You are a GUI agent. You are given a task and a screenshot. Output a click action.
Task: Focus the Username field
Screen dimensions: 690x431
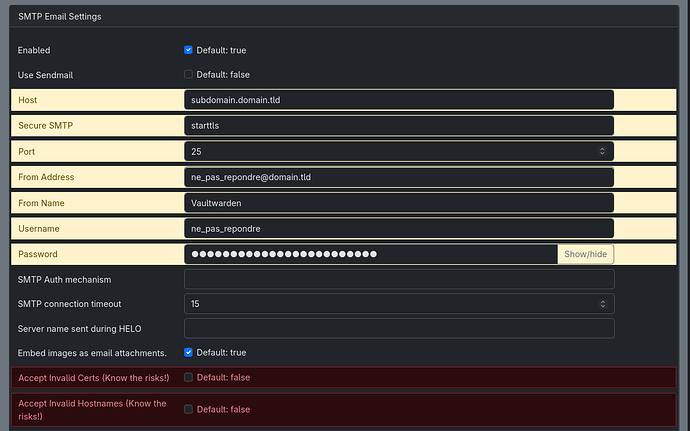click(398, 229)
